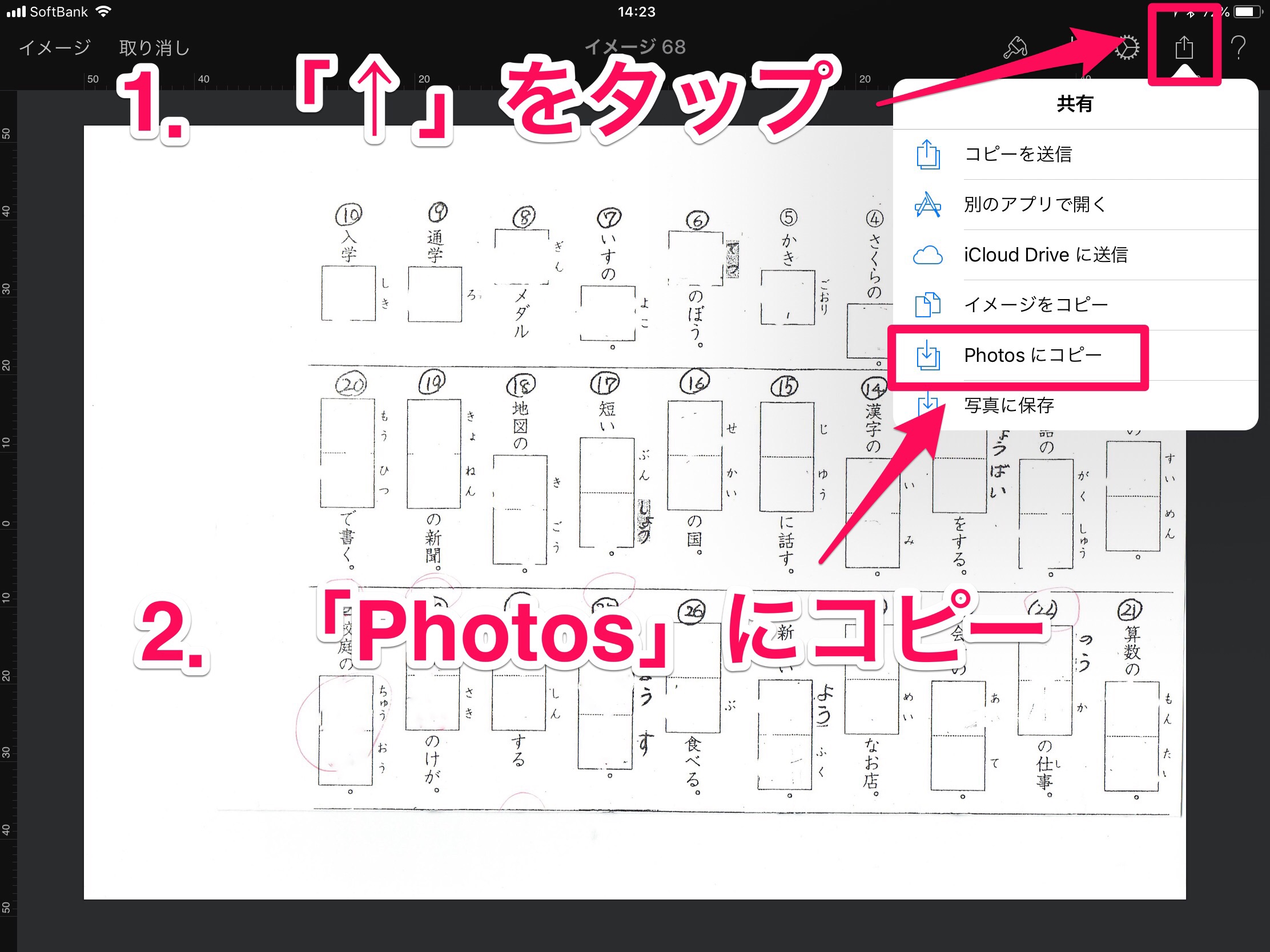The height and width of the screenshot is (952, 1270).
Task: Tap the share (upload arrow) icon
Action: click(1183, 47)
